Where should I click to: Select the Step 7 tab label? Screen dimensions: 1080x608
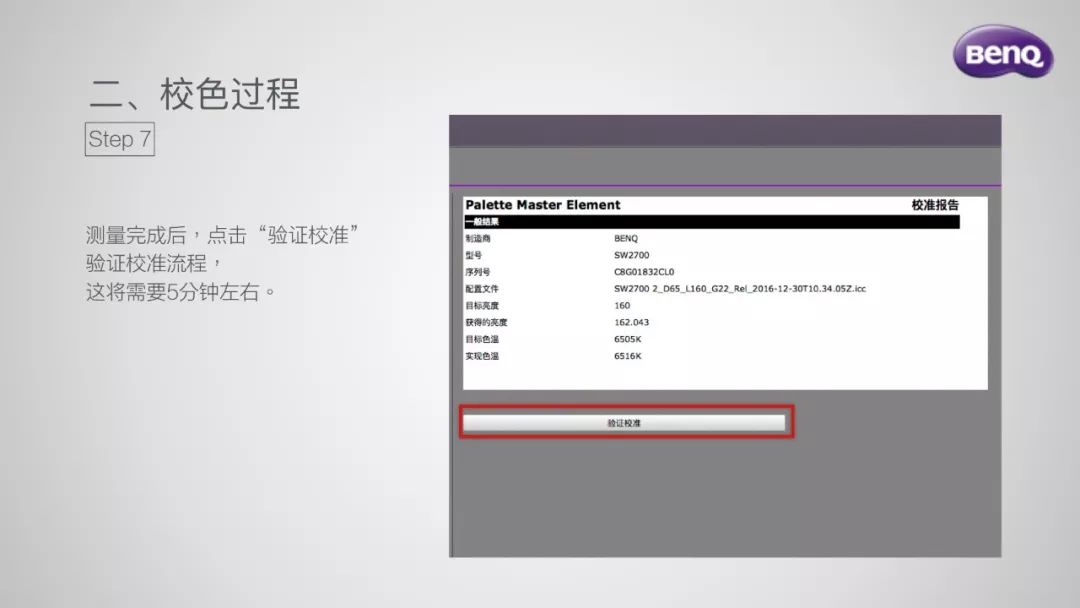tap(118, 140)
